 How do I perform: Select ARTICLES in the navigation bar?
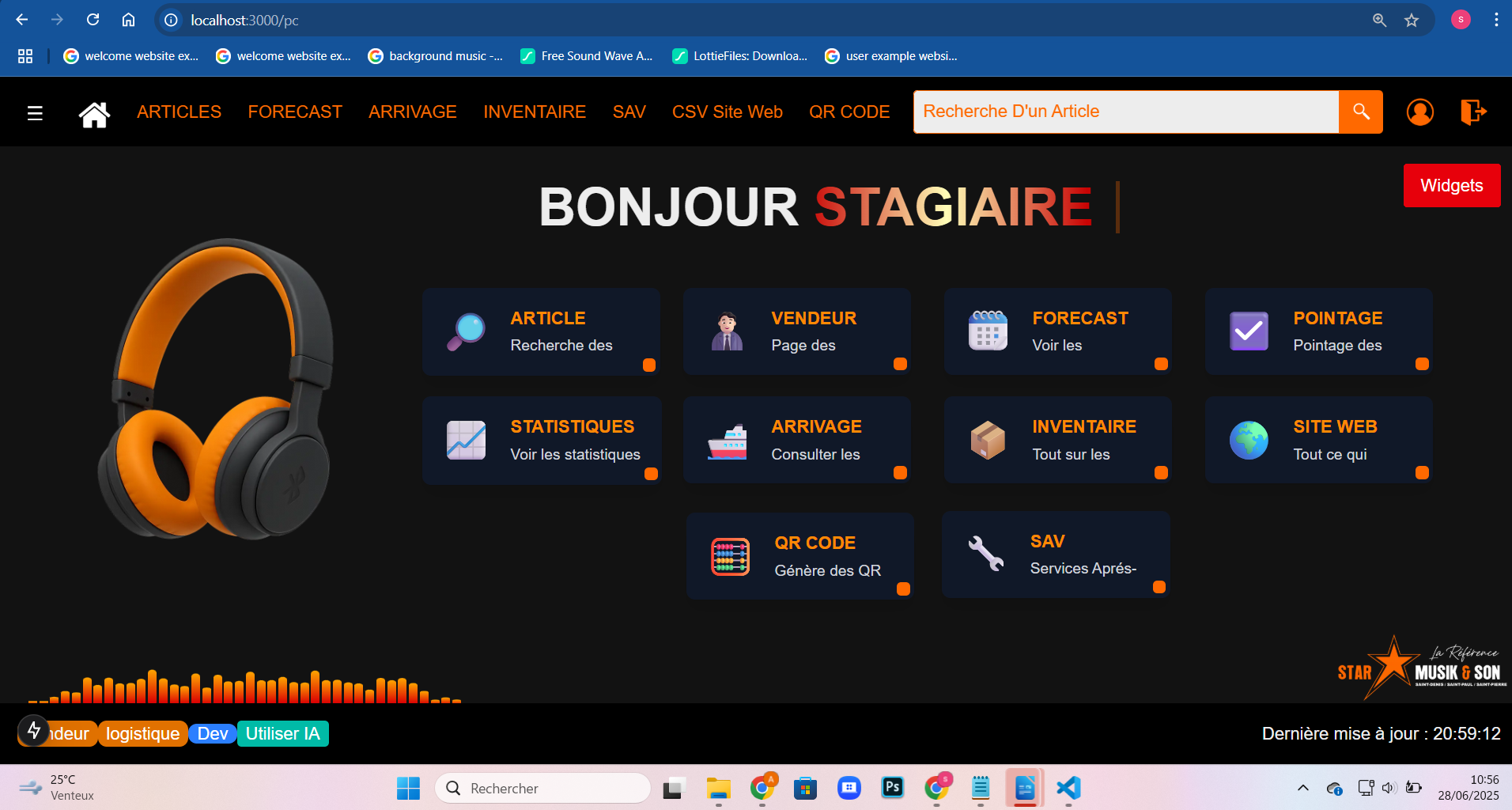[x=179, y=112]
